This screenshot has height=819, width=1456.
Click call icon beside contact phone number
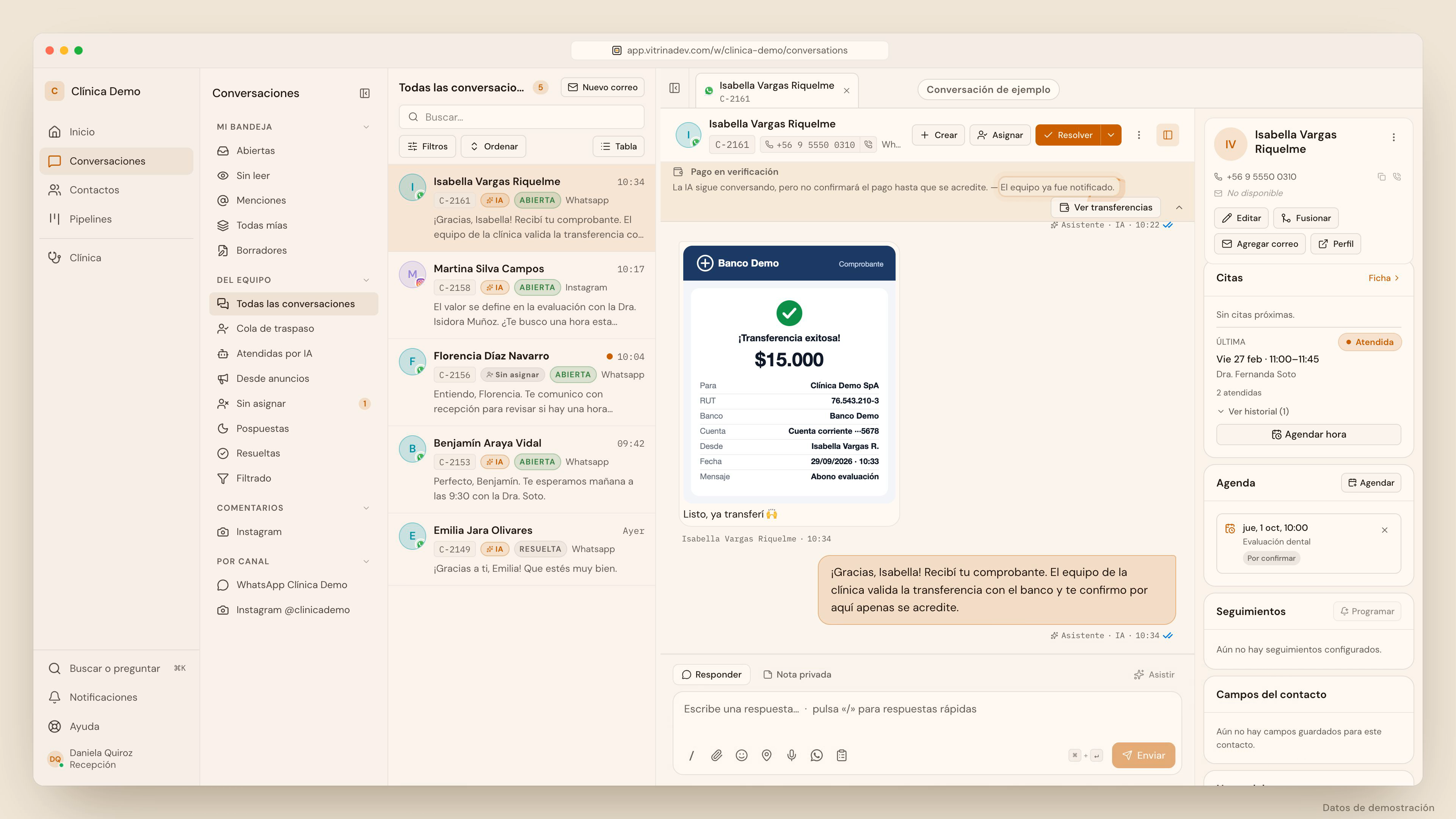pyautogui.click(x=1397, y=177)
